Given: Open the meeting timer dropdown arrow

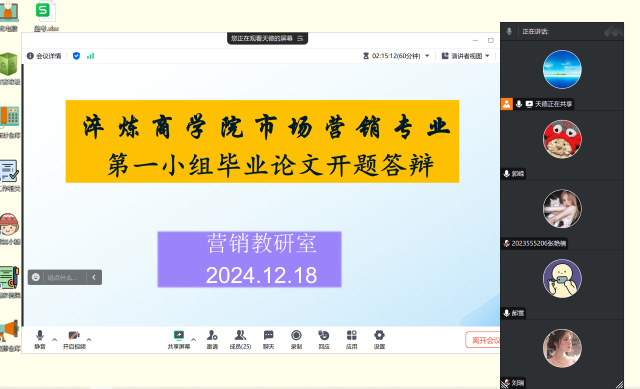Looking at the screenshot, I should [427, 56].
